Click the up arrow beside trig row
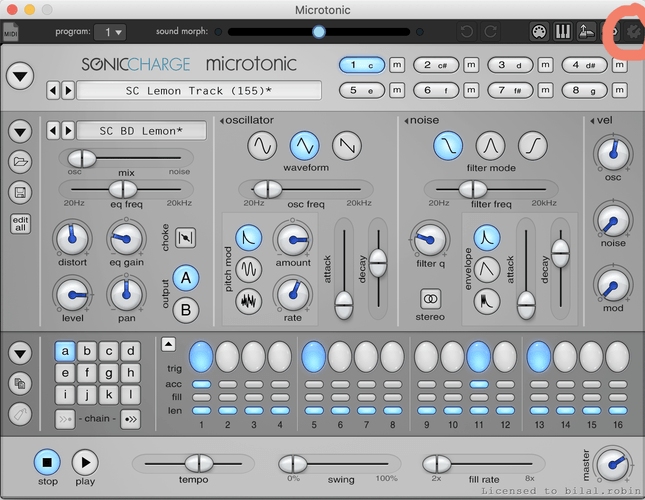645x500 pixels. 168,345
